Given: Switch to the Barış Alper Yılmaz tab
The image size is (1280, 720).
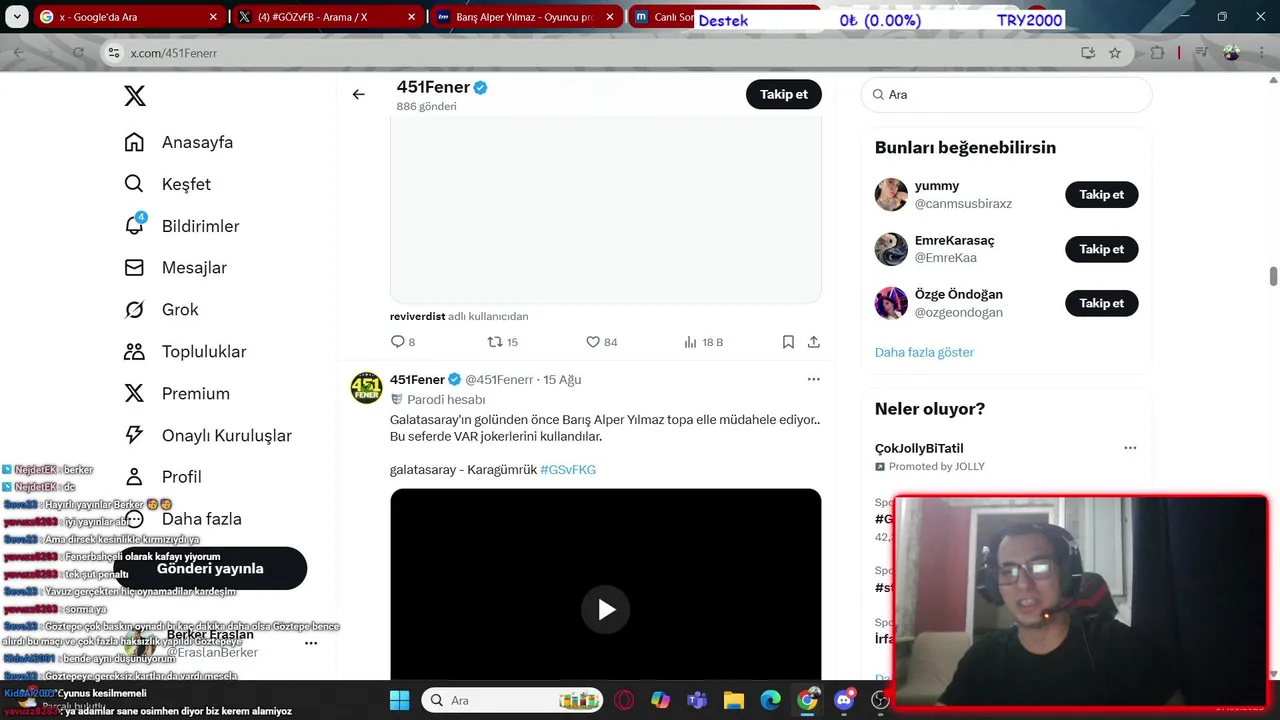Looking at the screenshot, I should tap(526, 17).
